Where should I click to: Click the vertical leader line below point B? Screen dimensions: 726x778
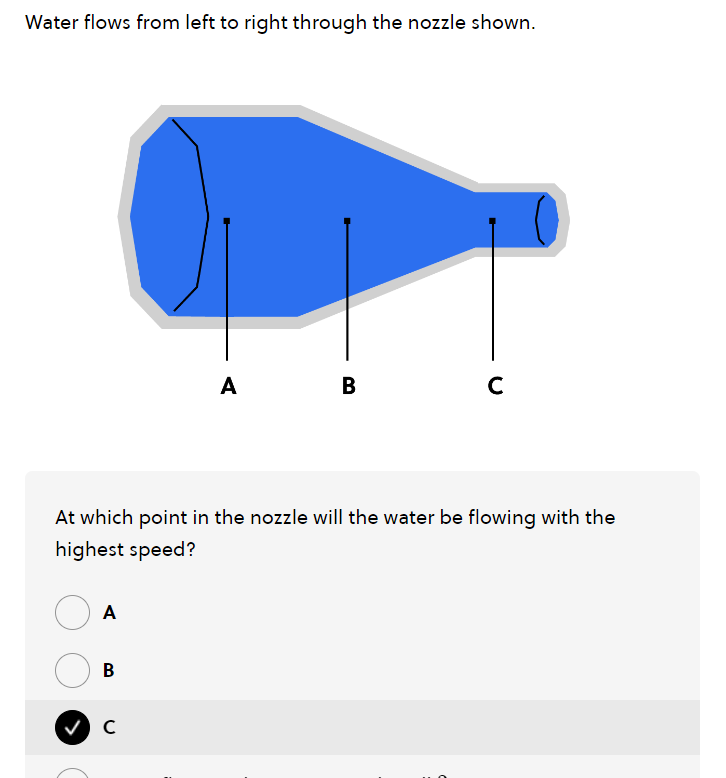click(347, 300)
